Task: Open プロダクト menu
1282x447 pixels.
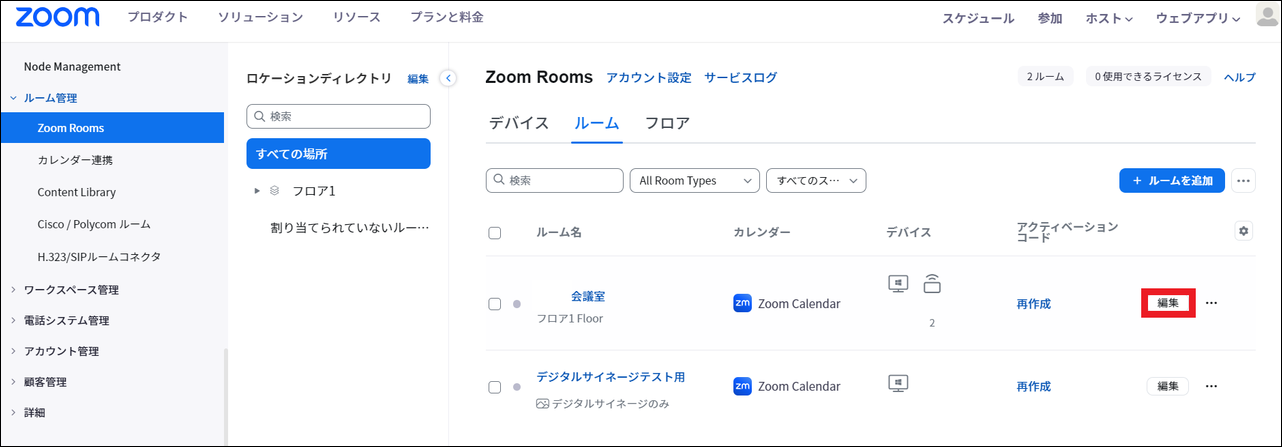Action: point(160,18)
